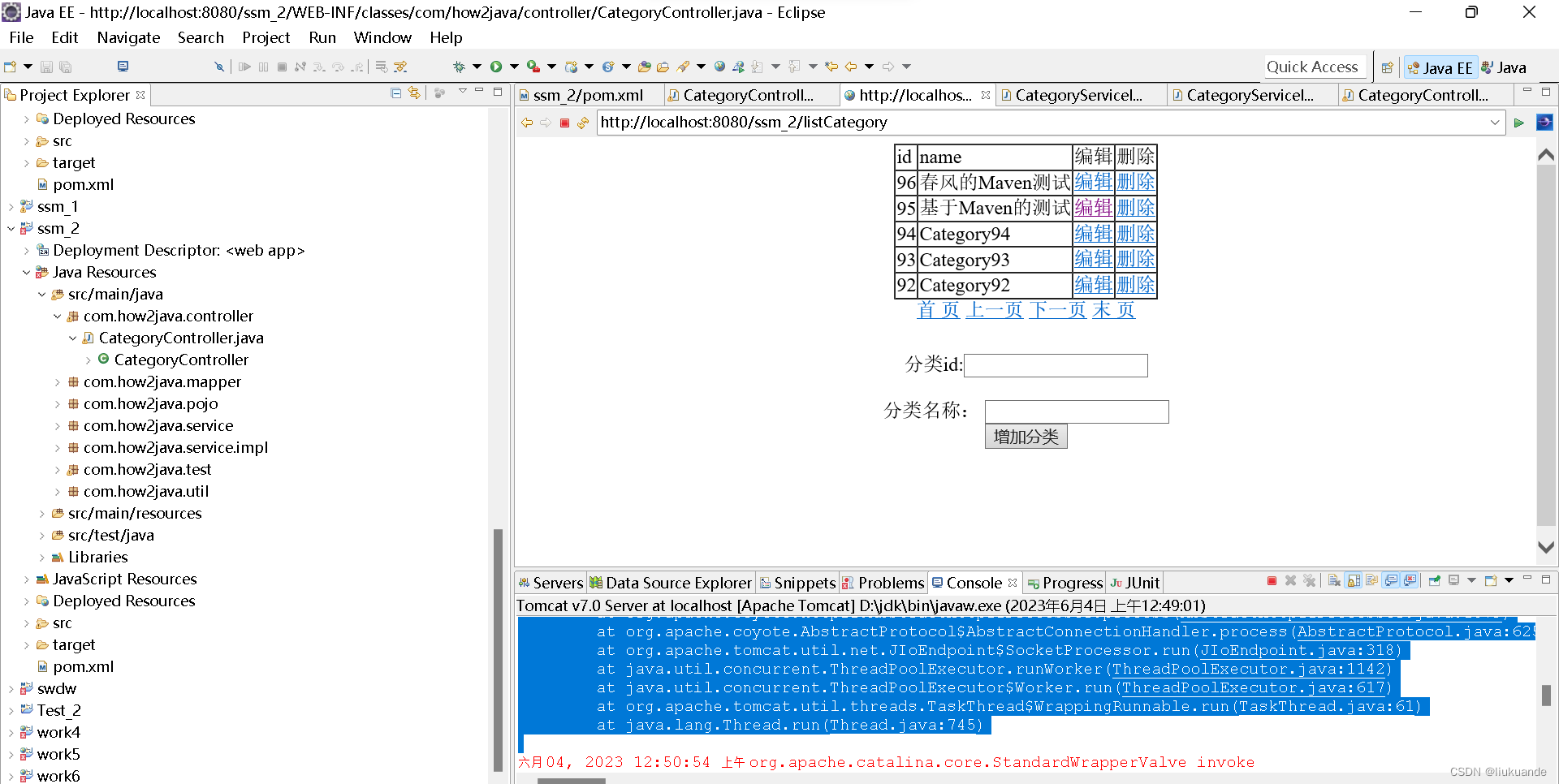The image size is (1559, 784).
Task: Toggle Show Console When Standard Error Changes
Action: point(1410,581)
